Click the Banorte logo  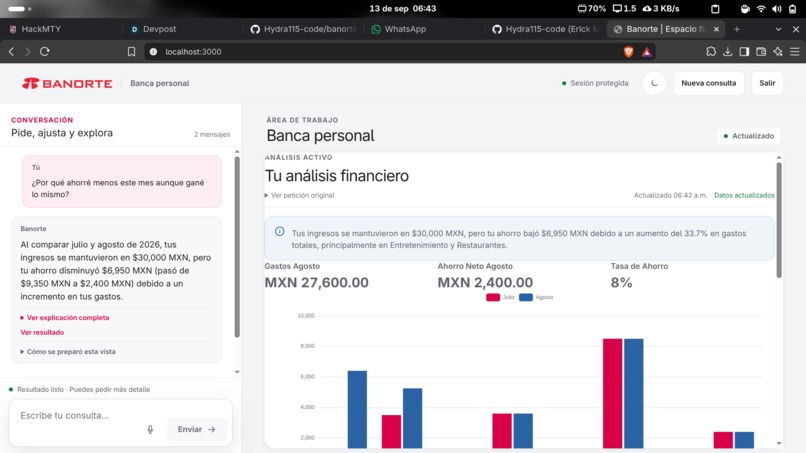[67, 83]
